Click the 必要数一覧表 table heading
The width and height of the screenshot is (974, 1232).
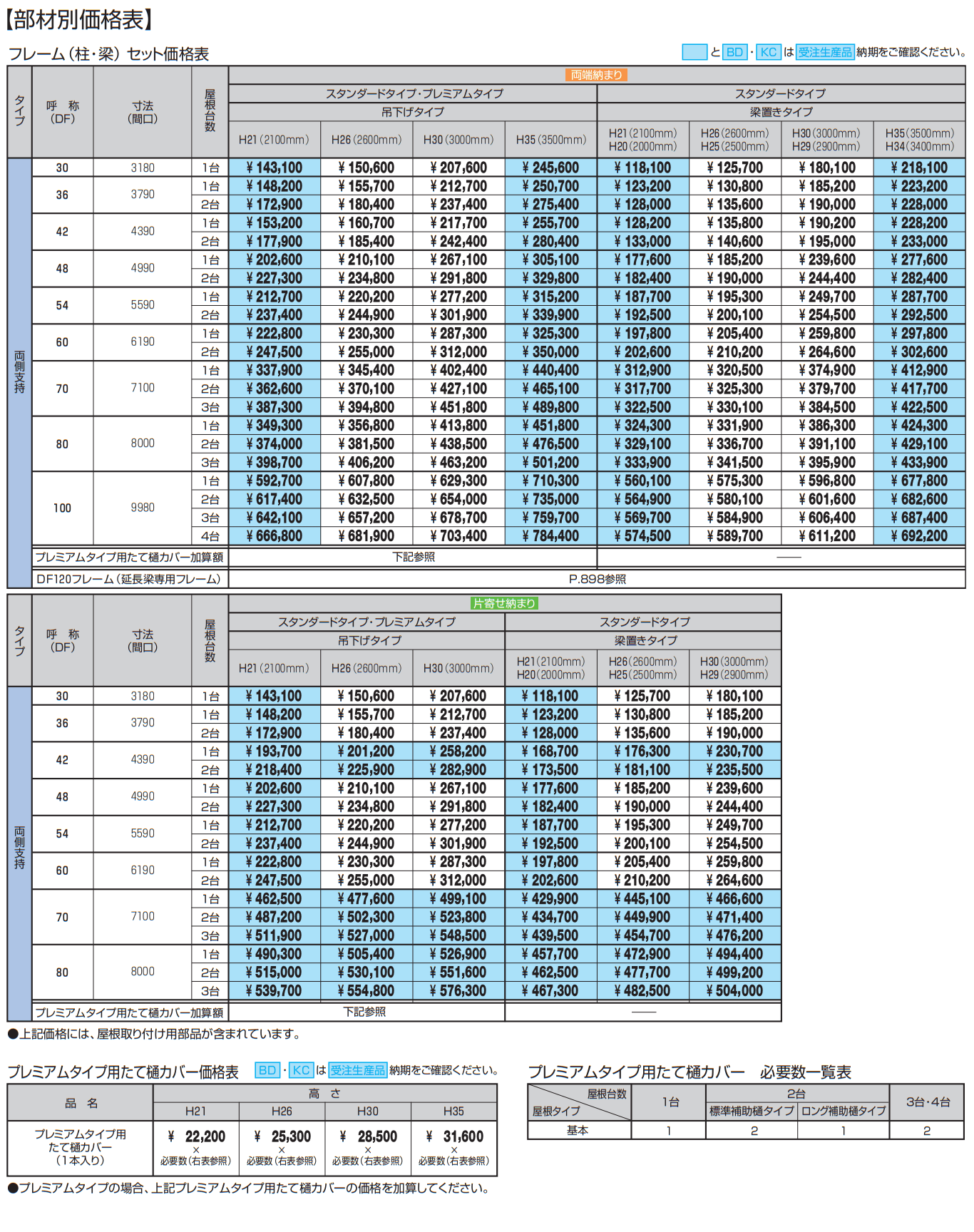805,1072
